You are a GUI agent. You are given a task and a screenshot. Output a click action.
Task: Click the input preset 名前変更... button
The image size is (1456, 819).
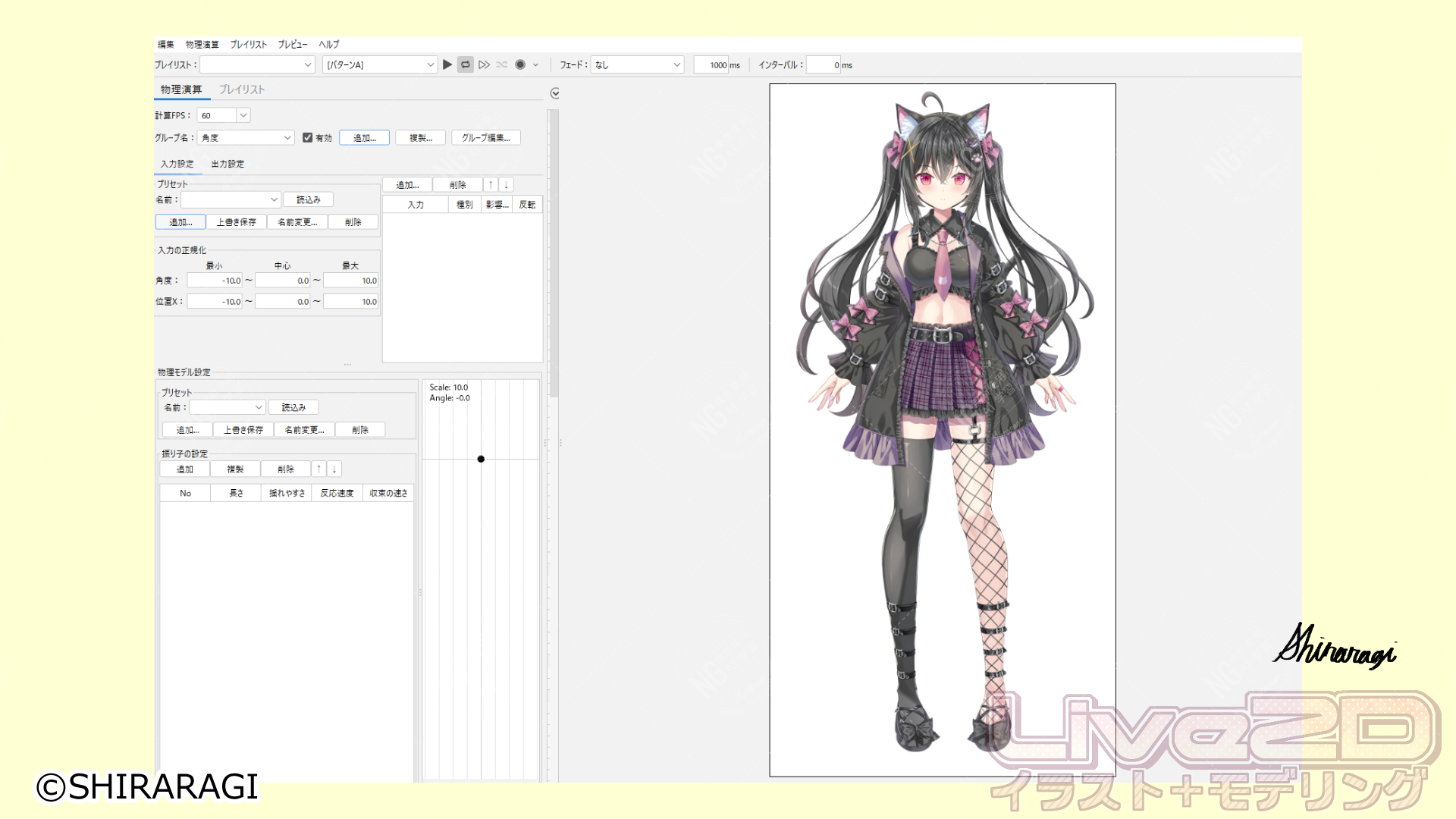pos(298,222)
